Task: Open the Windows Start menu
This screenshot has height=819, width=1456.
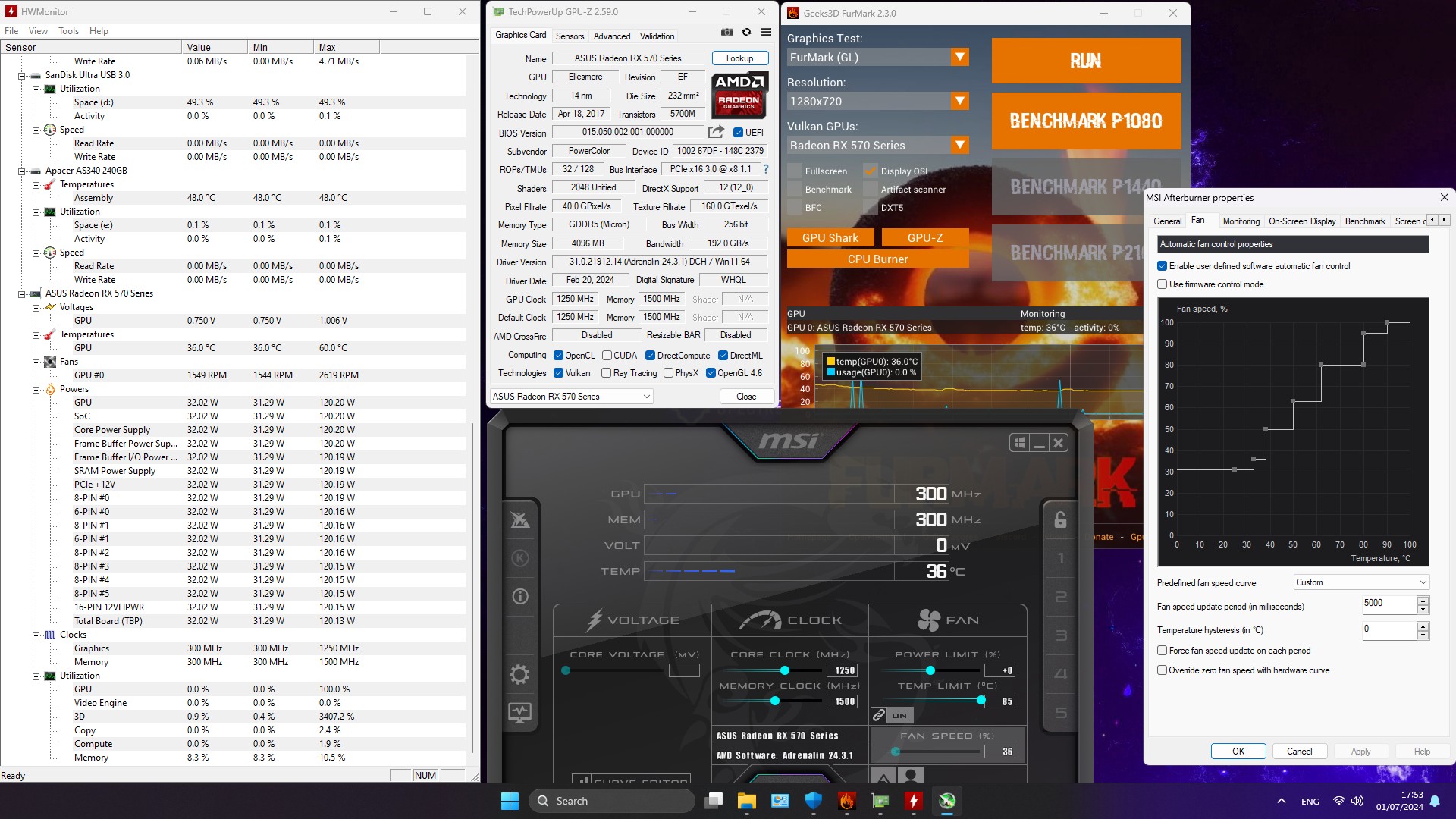Action: 510,801
